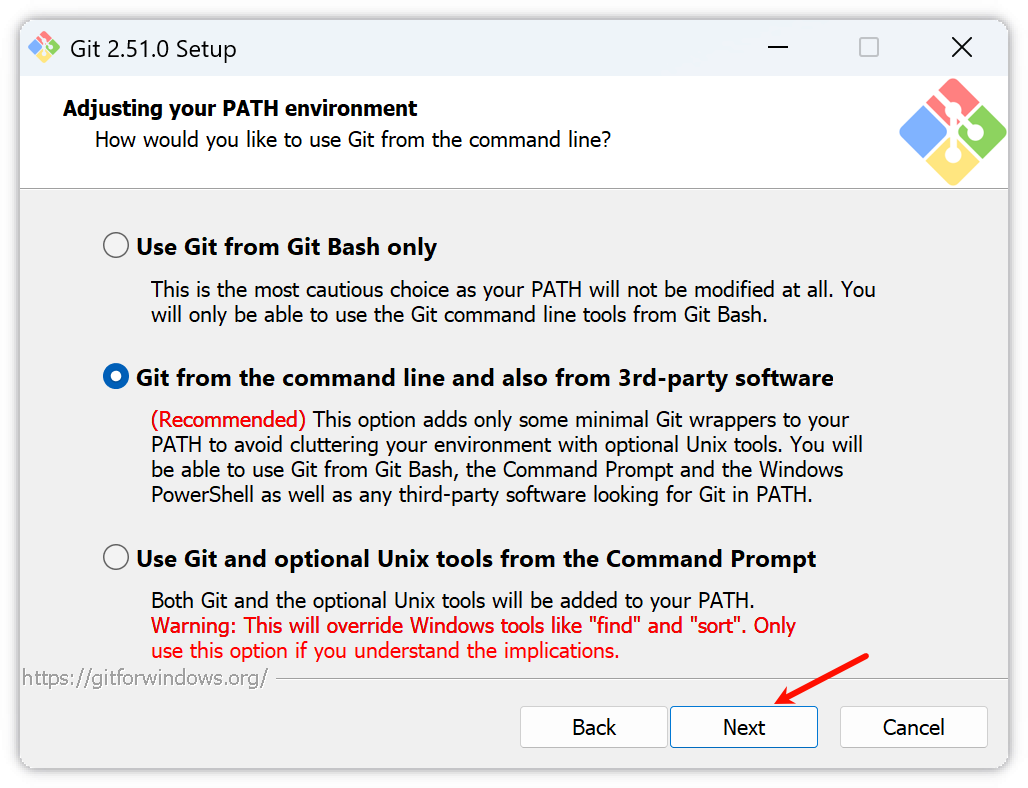Click the red "(Recommended)" label
The image size is (1028, 788).
pos(228,419)
